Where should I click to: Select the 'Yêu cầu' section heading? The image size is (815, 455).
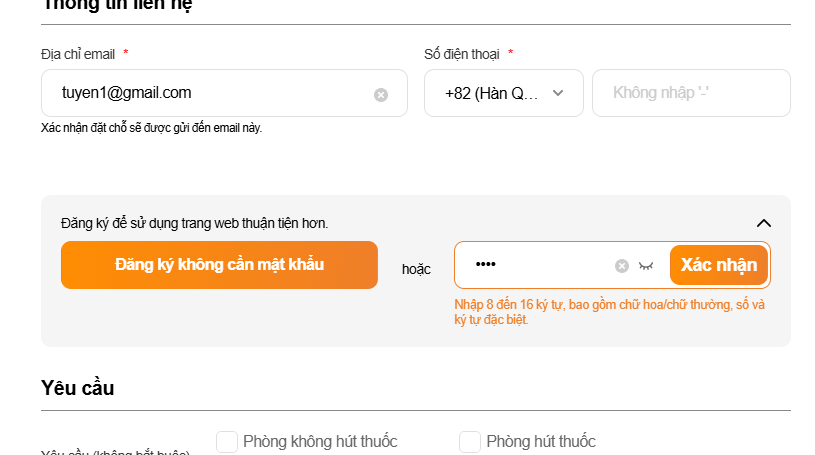point(78,388)
